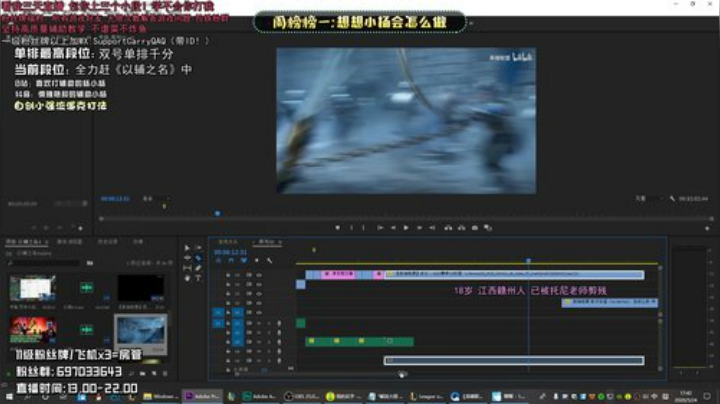Mark In point in Program monitor

click(x=352, y=228)
